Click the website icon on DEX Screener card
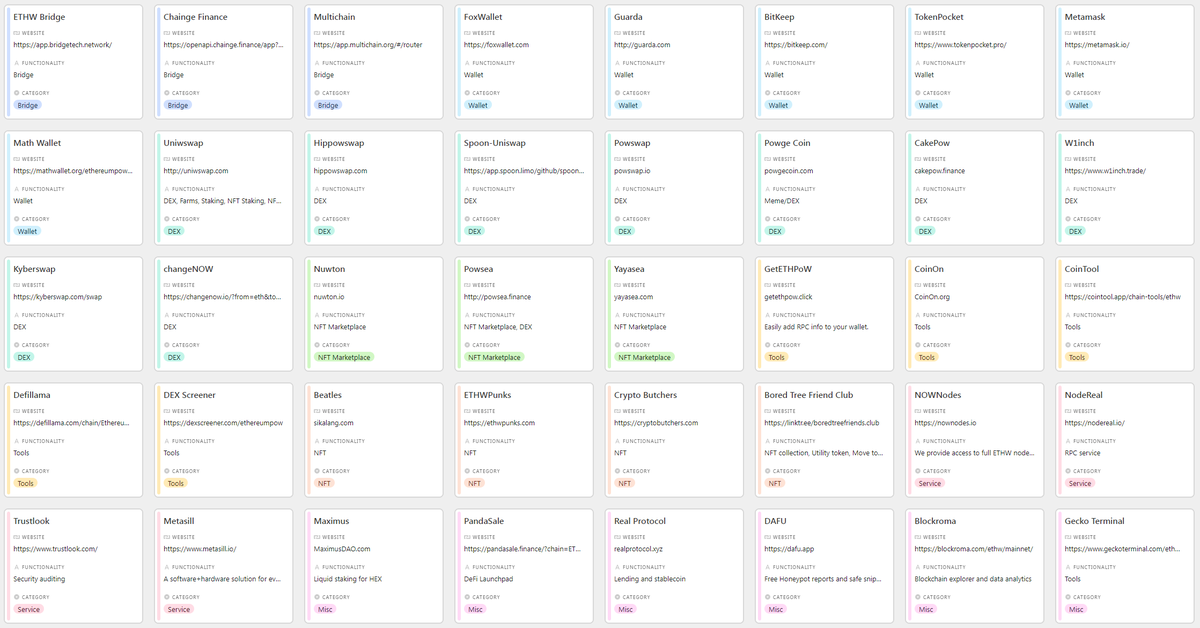This screenshot has width=1200, height=628. pos(167,411)
